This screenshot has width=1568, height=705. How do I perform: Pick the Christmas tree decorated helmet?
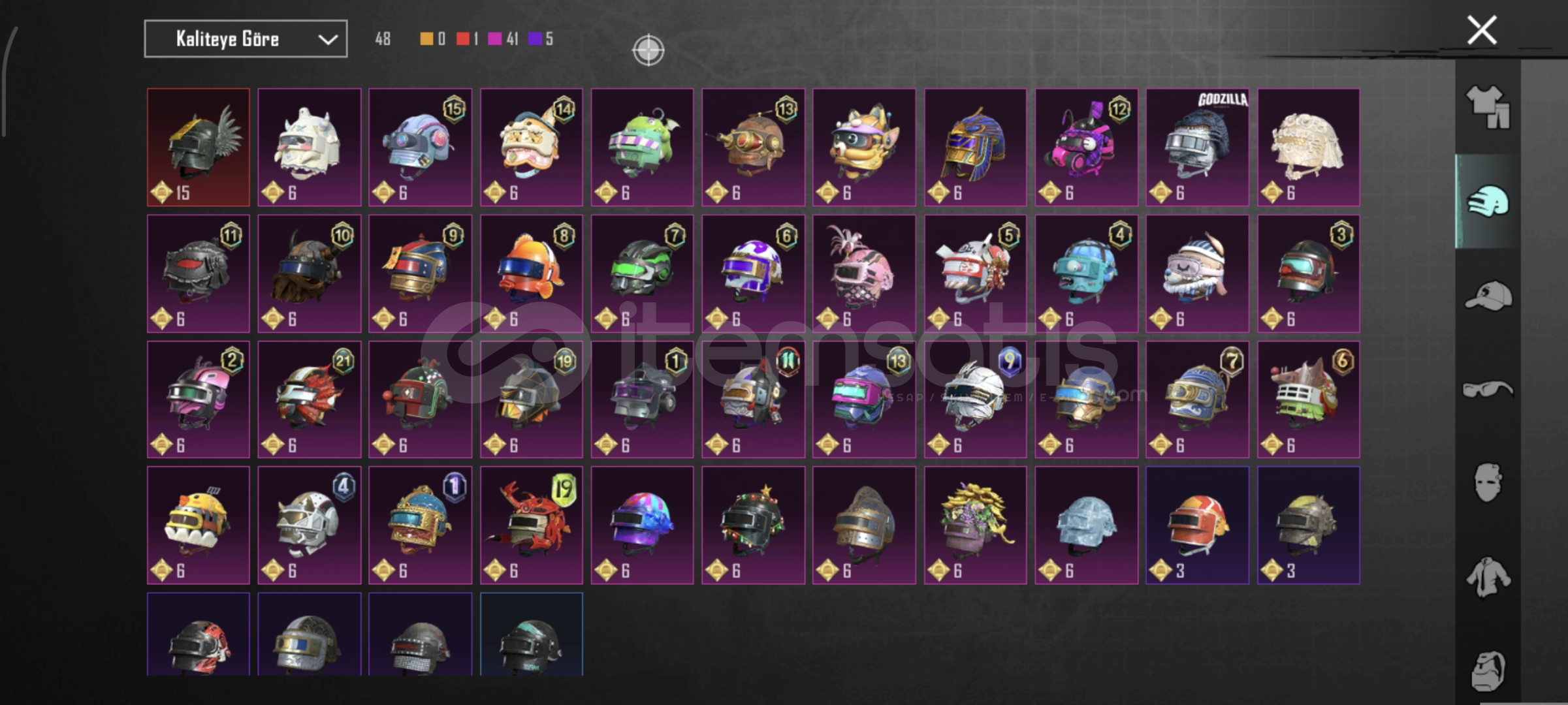point(754,525)
